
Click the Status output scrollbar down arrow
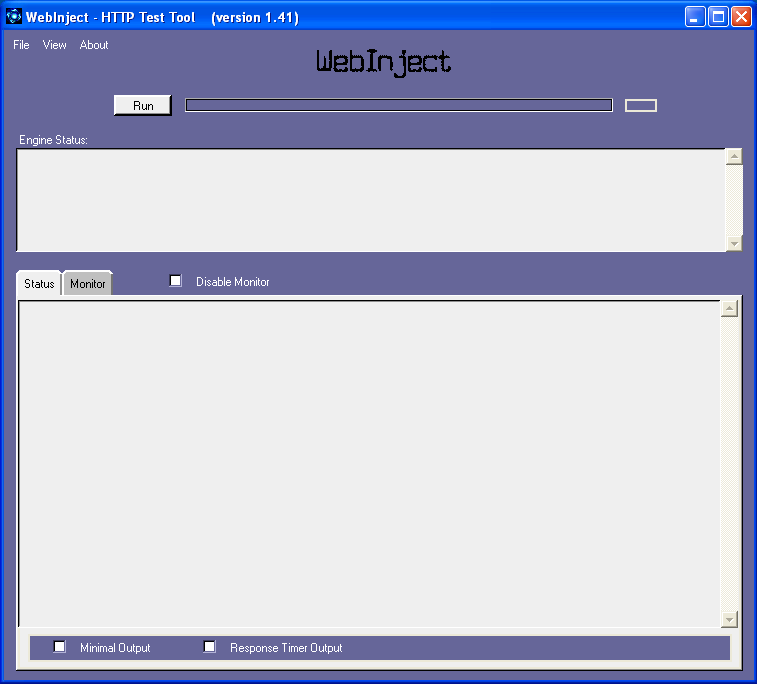729,619
